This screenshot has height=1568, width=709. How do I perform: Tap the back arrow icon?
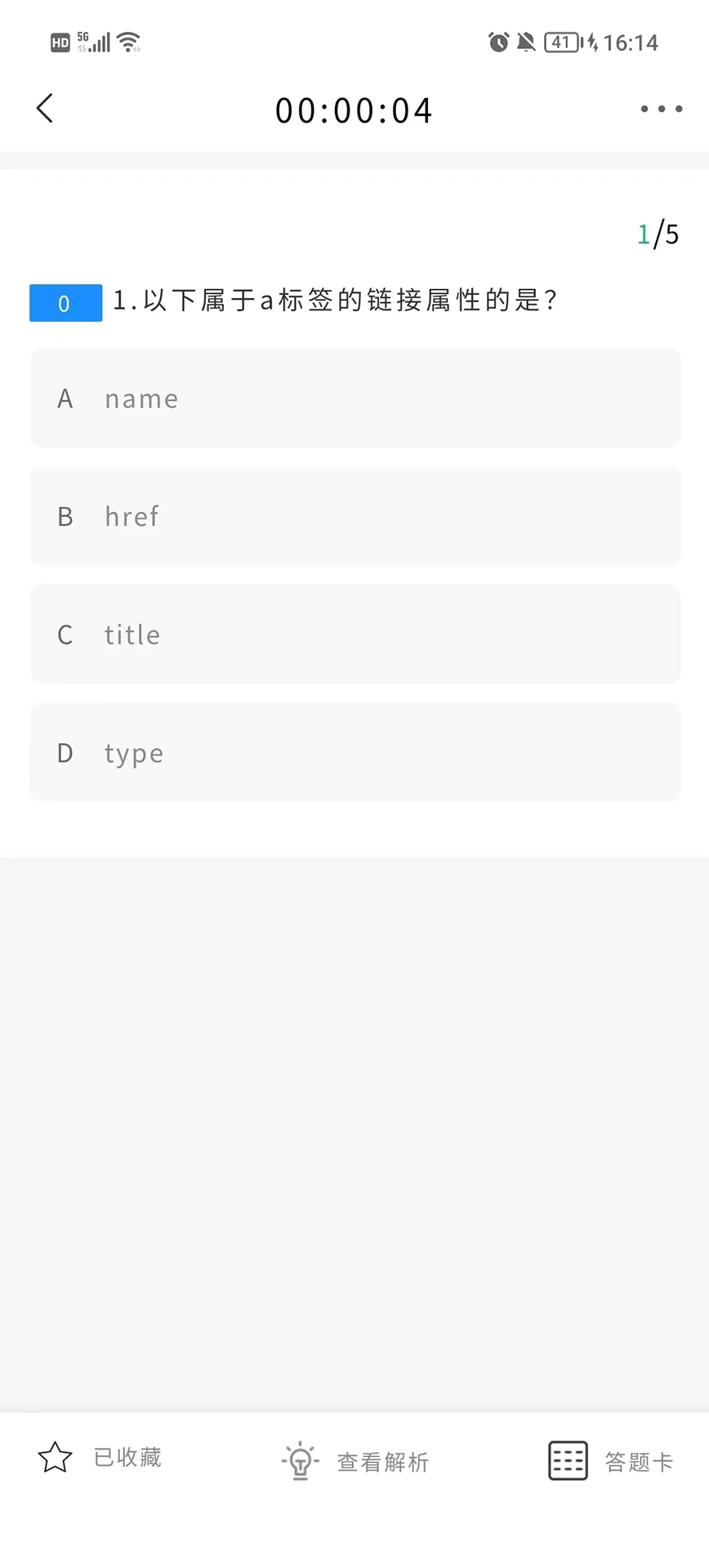click(45, 109)
